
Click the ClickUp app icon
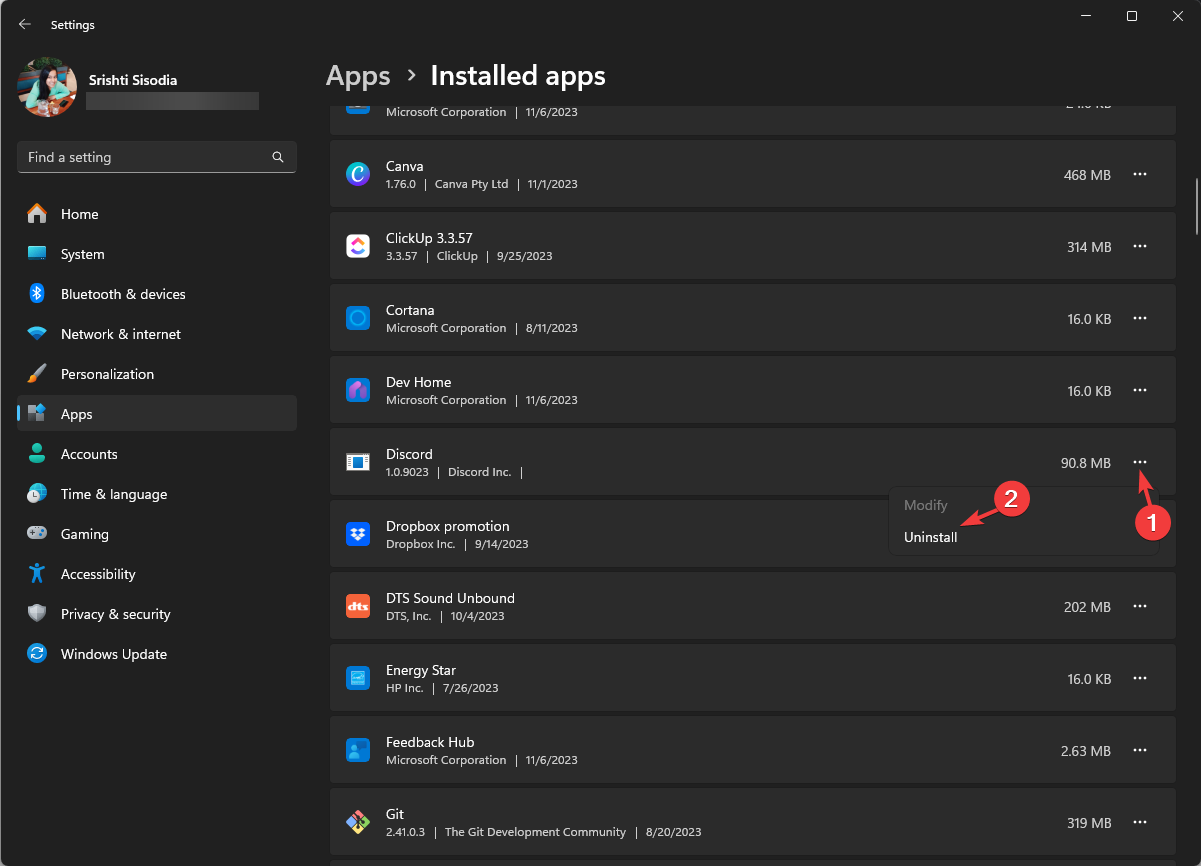coord(358,246)
